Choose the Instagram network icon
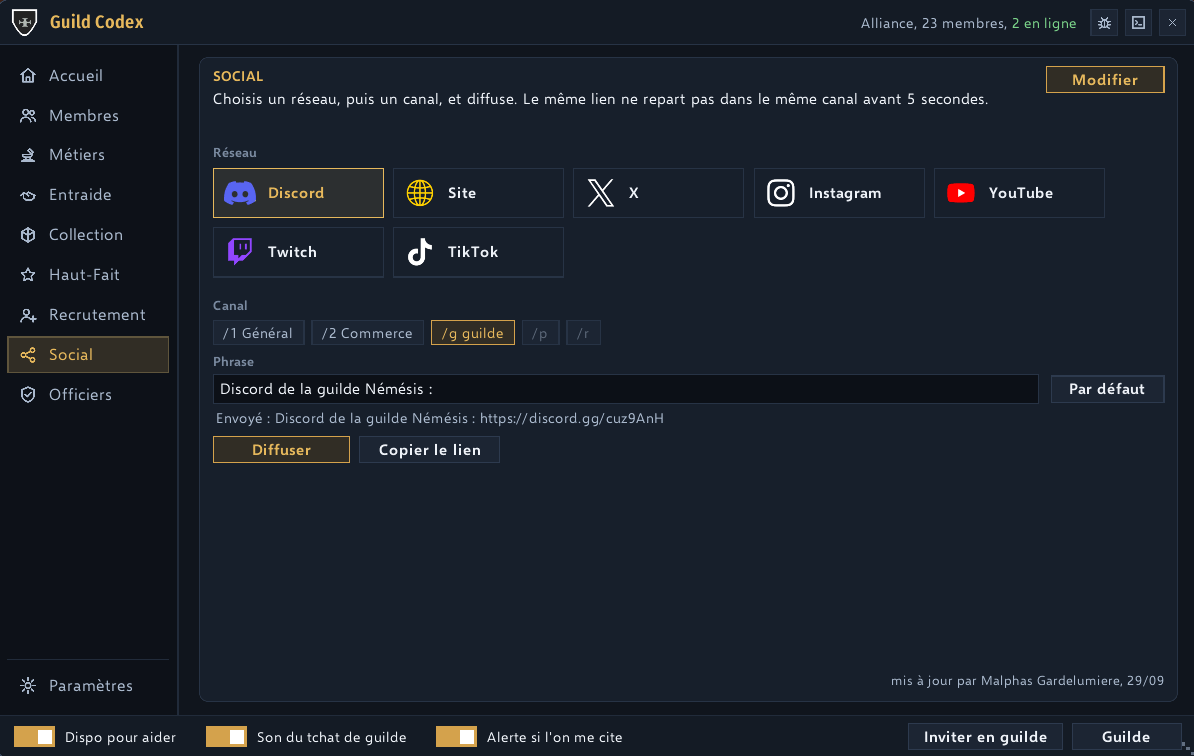 [781, 193]
